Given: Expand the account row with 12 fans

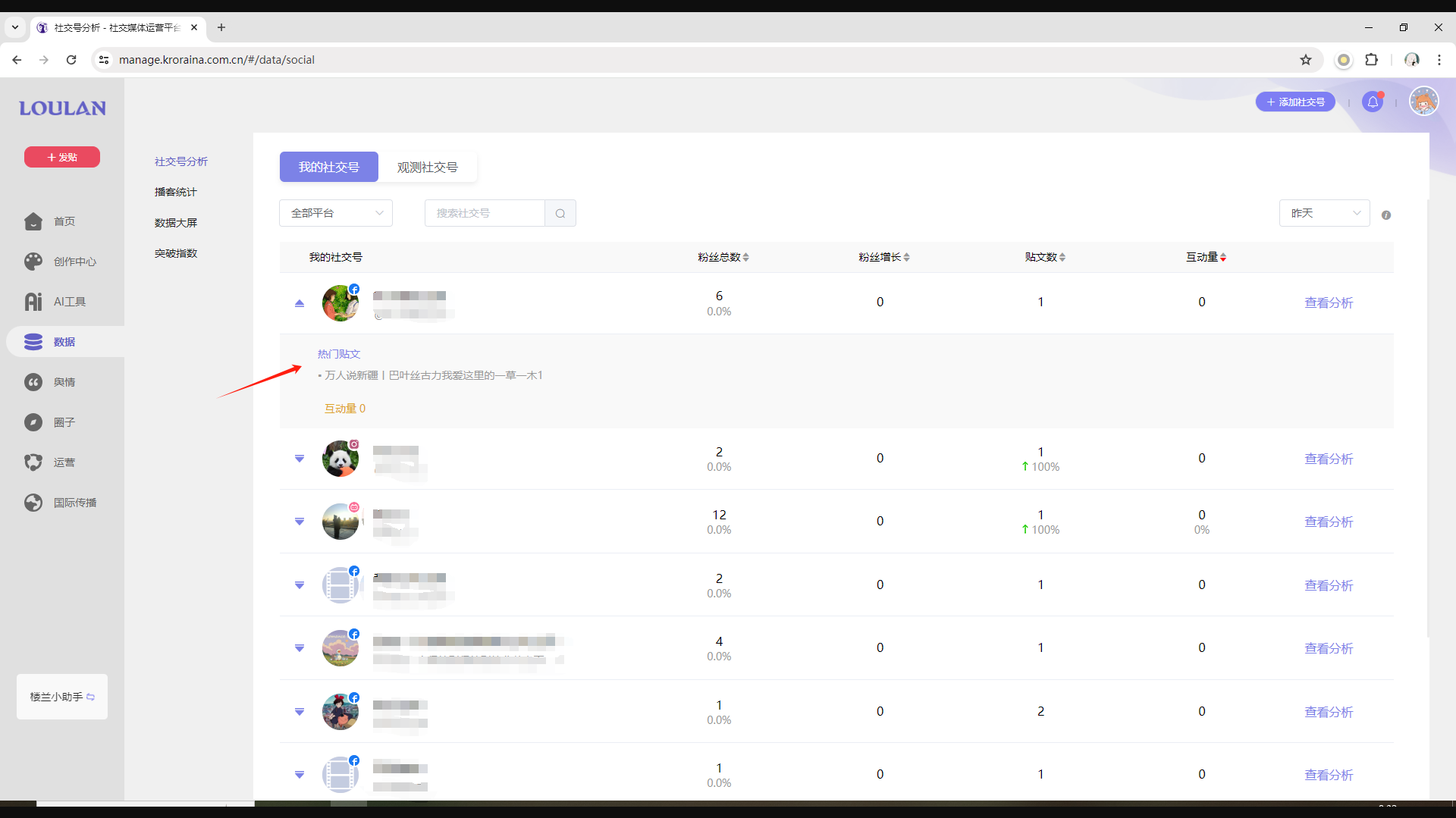Looking at the screenshot, I should click(x=300, y=522).
